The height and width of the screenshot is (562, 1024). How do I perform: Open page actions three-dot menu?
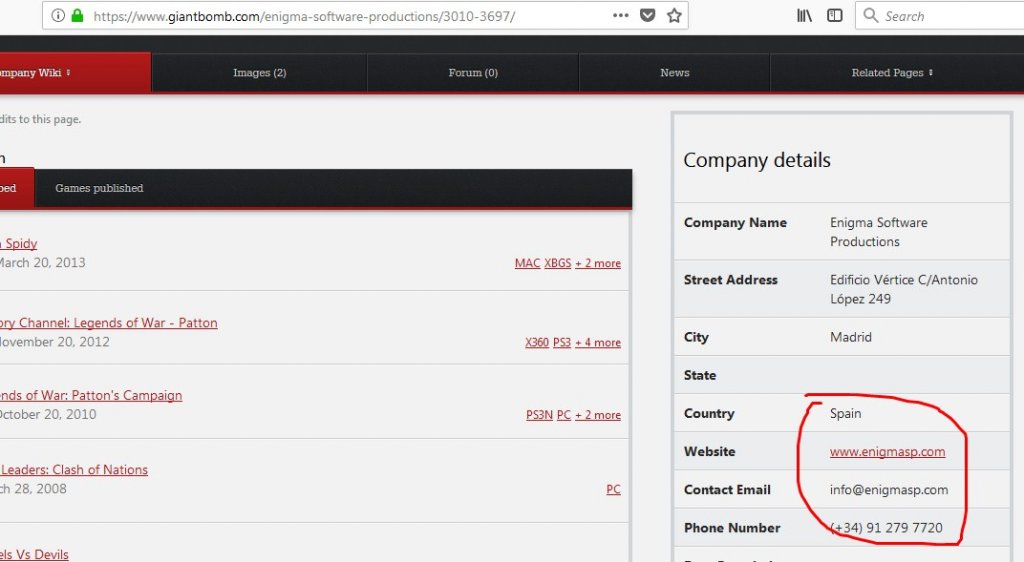(620, 16)
